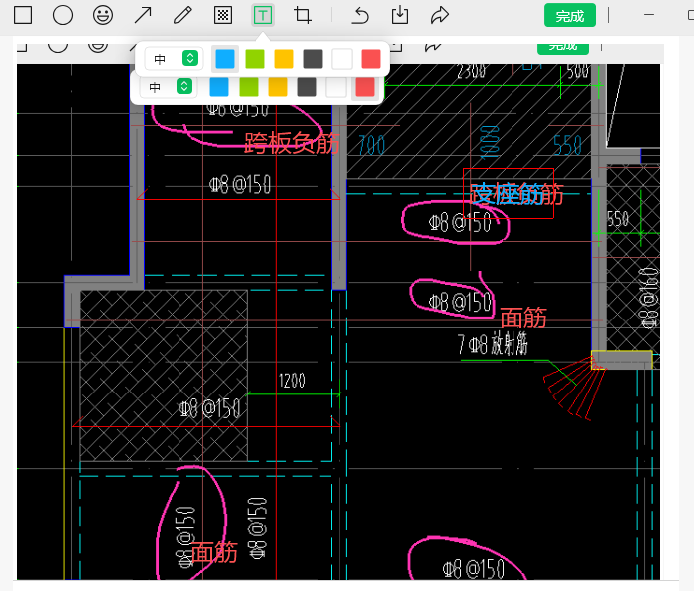This screenshot has height=591, width=694.
Task: Choose the dark gray color swatch
Action: (313, 59)
